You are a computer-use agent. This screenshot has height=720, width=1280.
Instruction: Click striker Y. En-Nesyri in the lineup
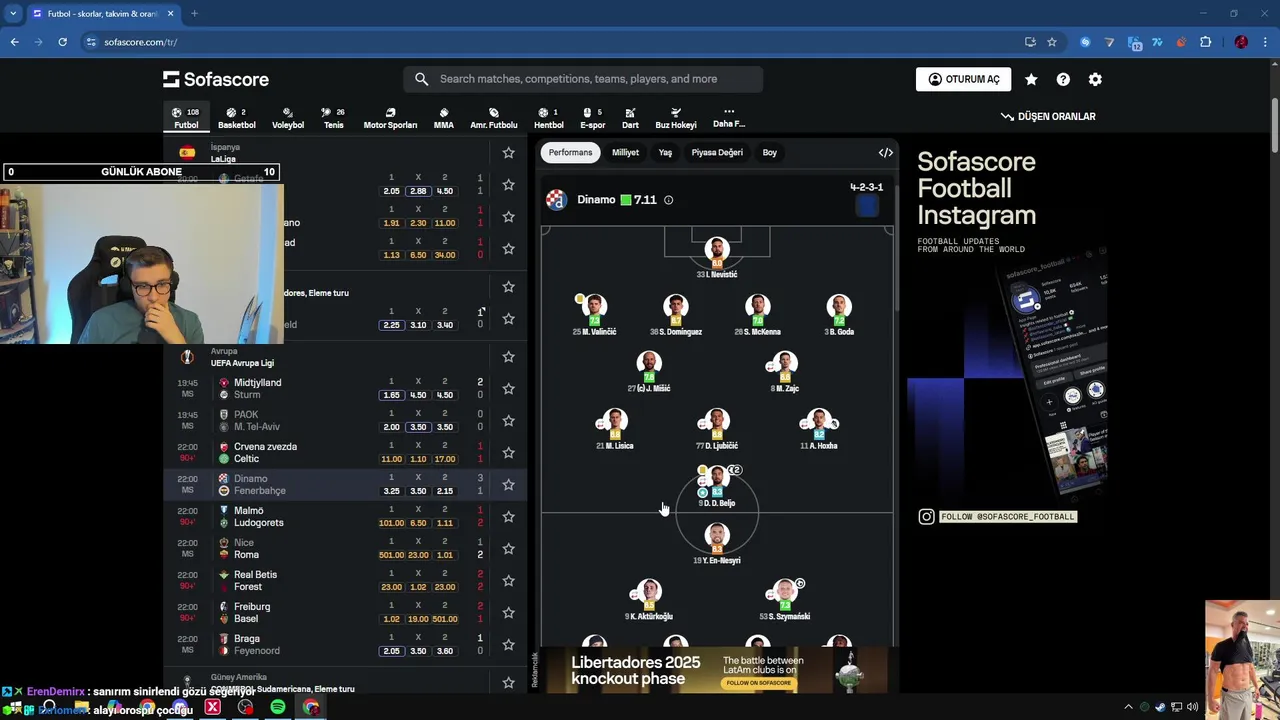pyautogui.click(x=716, y=543)
